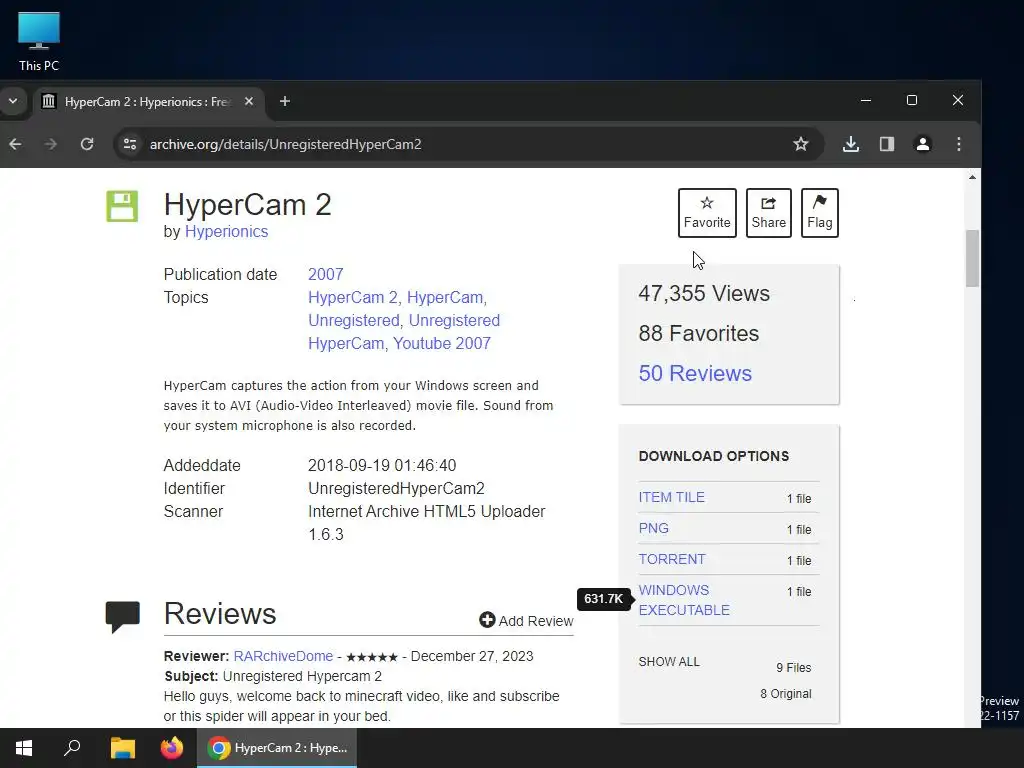This screenshot has height=768, width=1024.
Task: Open the Youtube 2007 topic link
Action: (x=441, y=344)
